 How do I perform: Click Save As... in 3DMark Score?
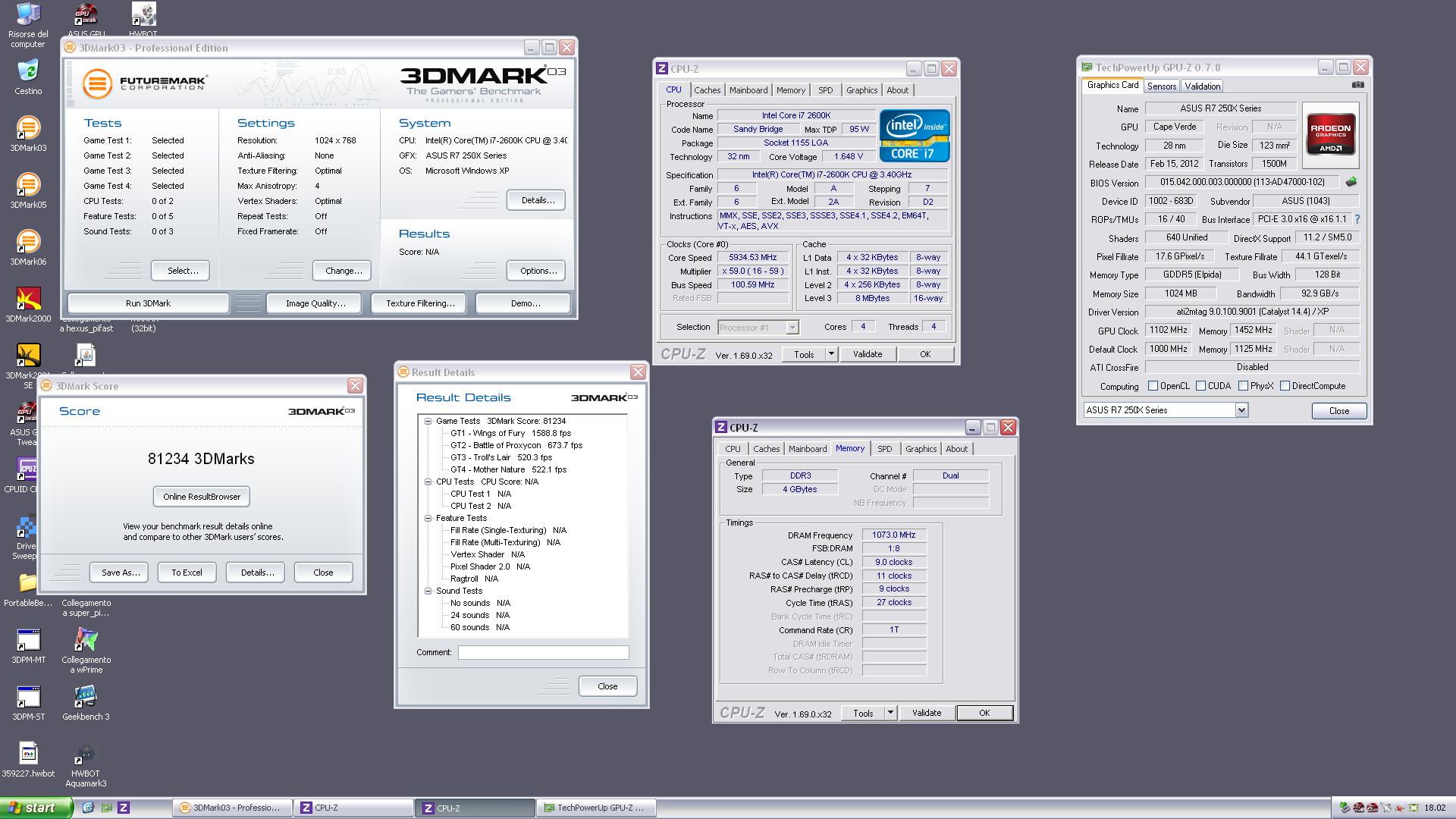[x=121, y=573]
